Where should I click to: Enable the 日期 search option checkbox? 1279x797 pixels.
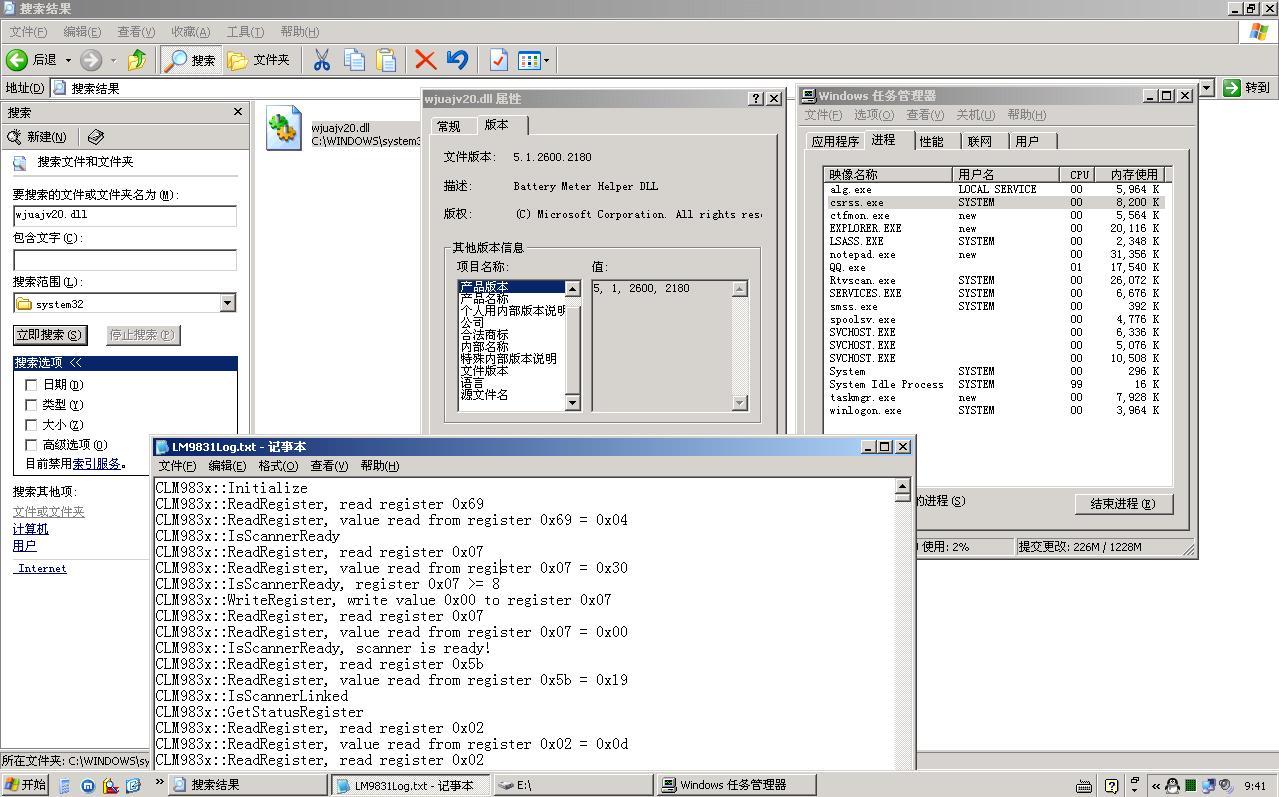(31, 385)
